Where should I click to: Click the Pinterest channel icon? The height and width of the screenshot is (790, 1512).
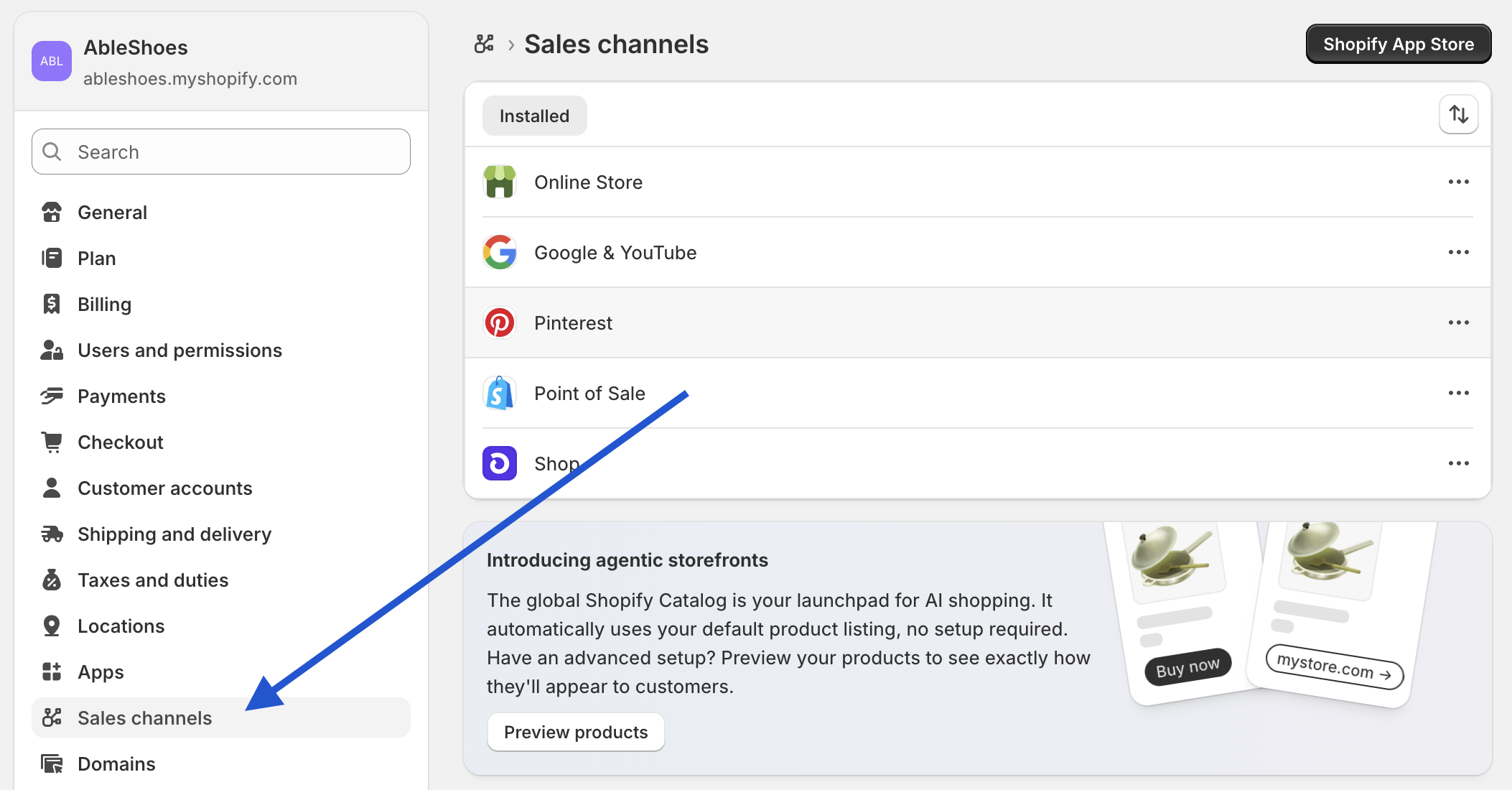pos(500,323)
